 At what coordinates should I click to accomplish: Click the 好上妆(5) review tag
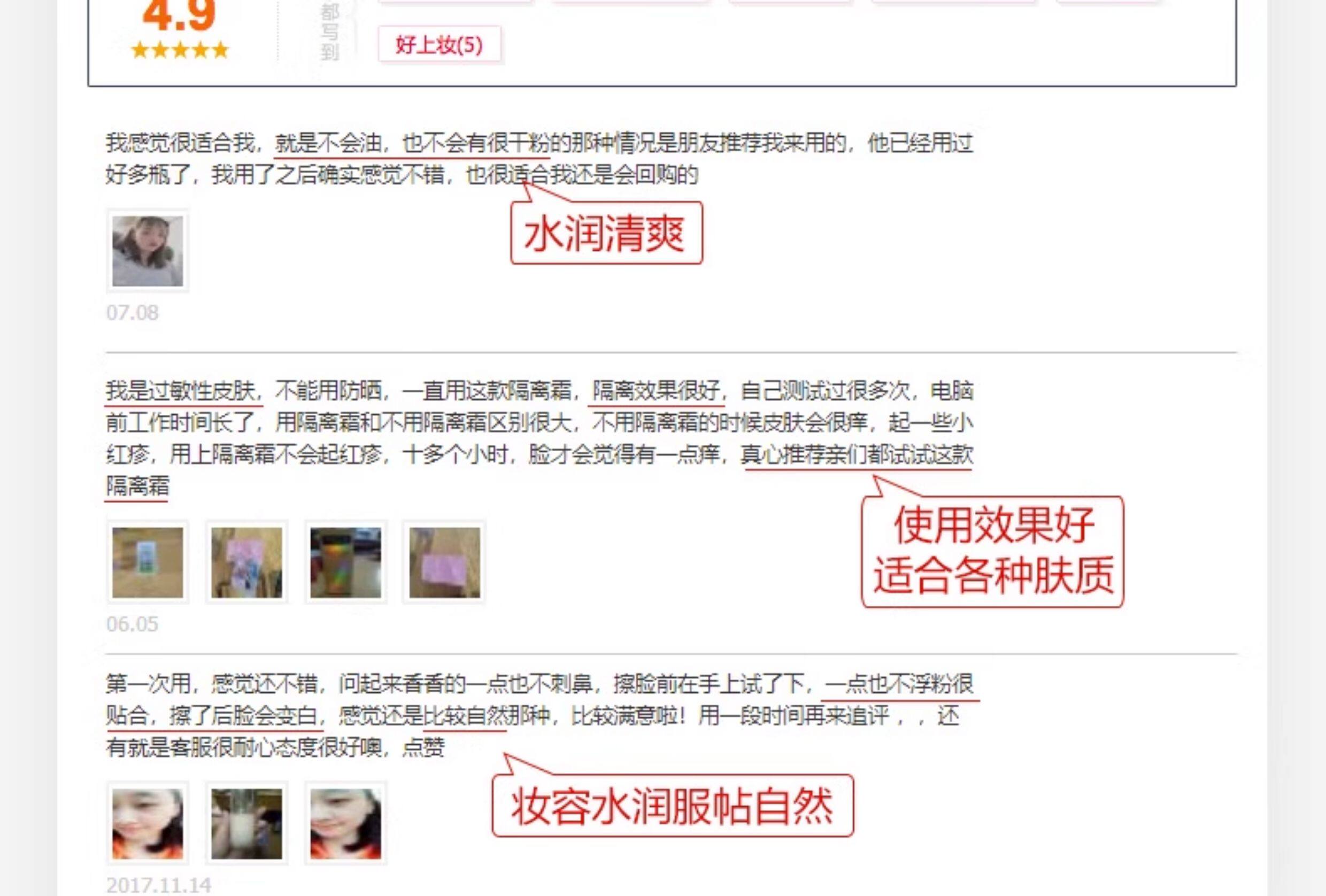pyautogui.click(x=440, y=44)
